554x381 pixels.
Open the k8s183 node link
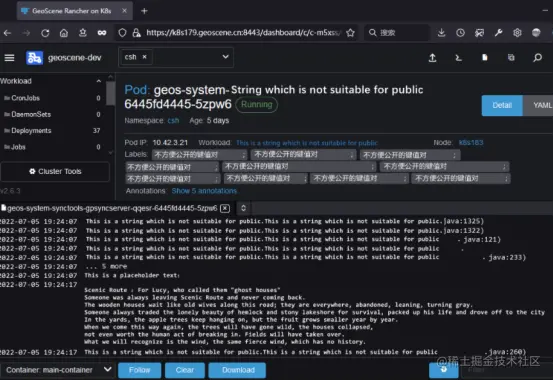point(471,142)
